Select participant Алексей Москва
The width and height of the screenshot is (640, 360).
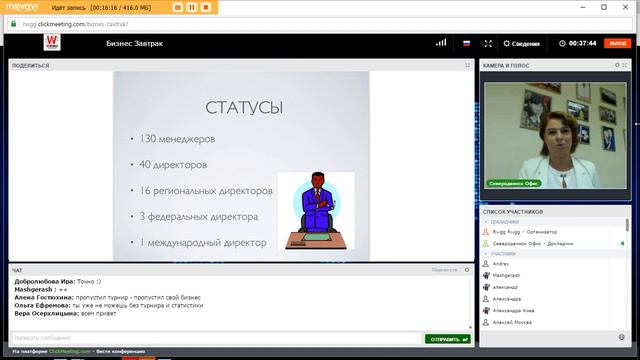coord(512,322)
